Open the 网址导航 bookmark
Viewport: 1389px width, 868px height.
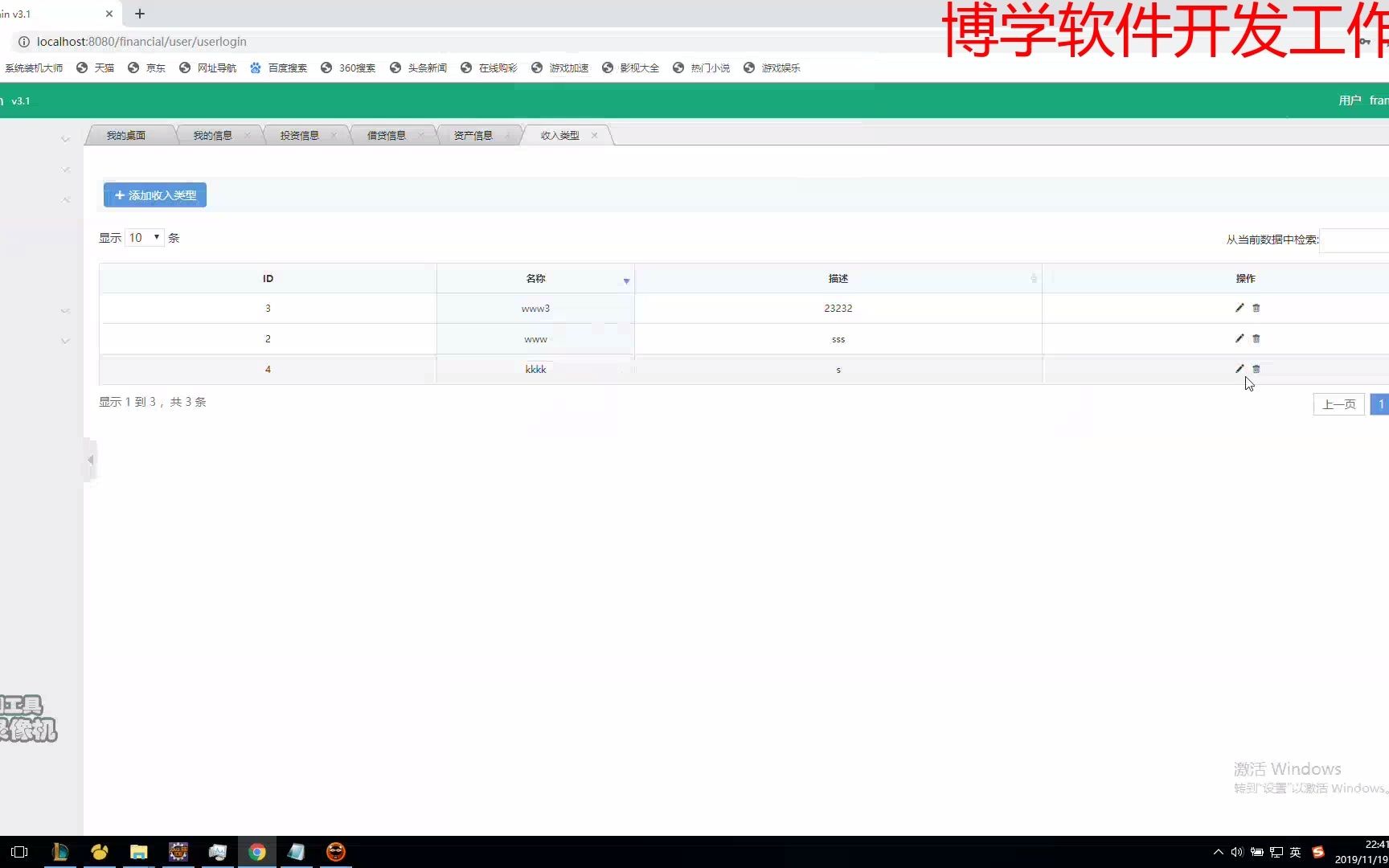click(208, 68)
